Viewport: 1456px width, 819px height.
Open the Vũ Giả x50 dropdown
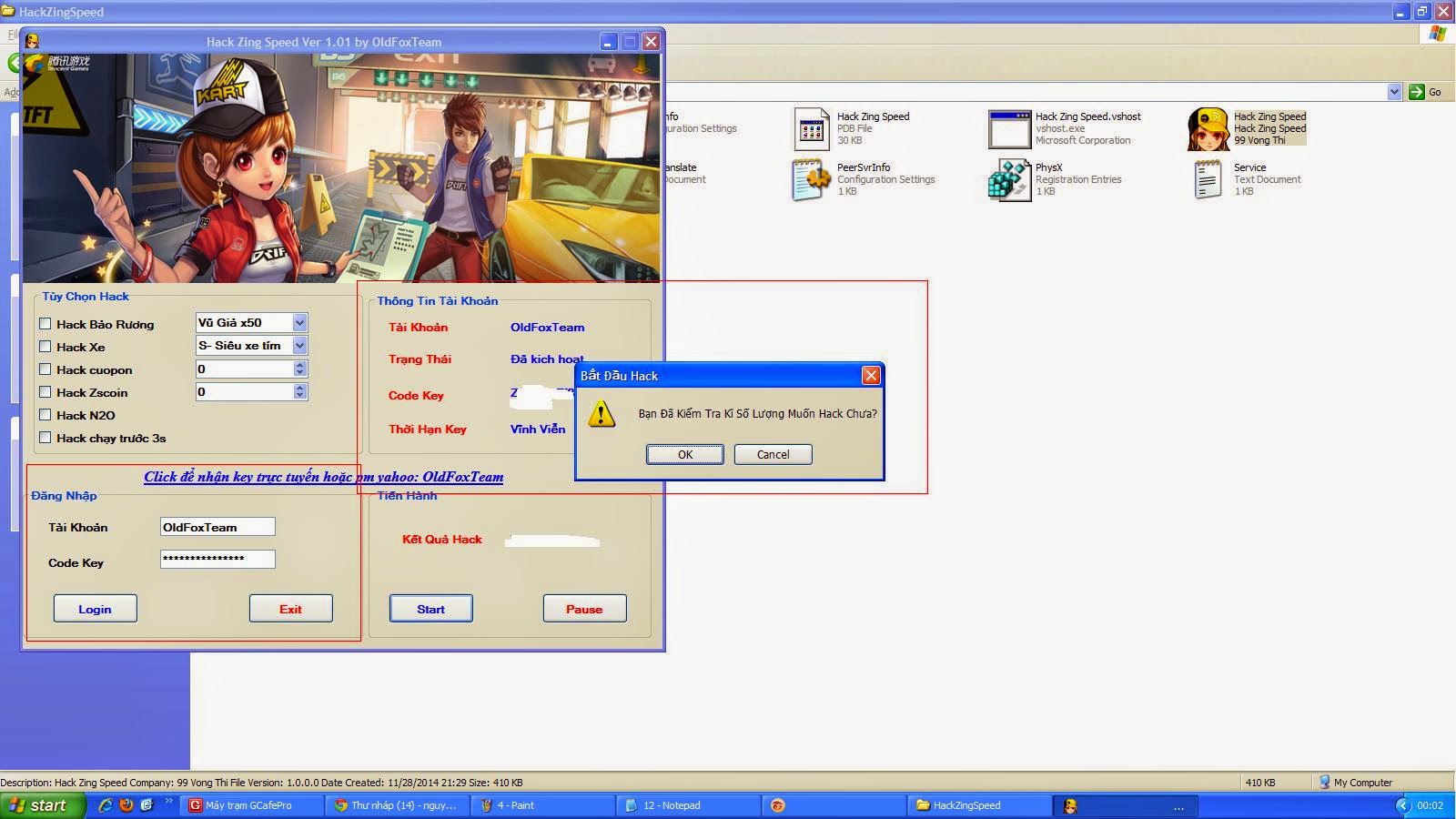tap(299, 323)
